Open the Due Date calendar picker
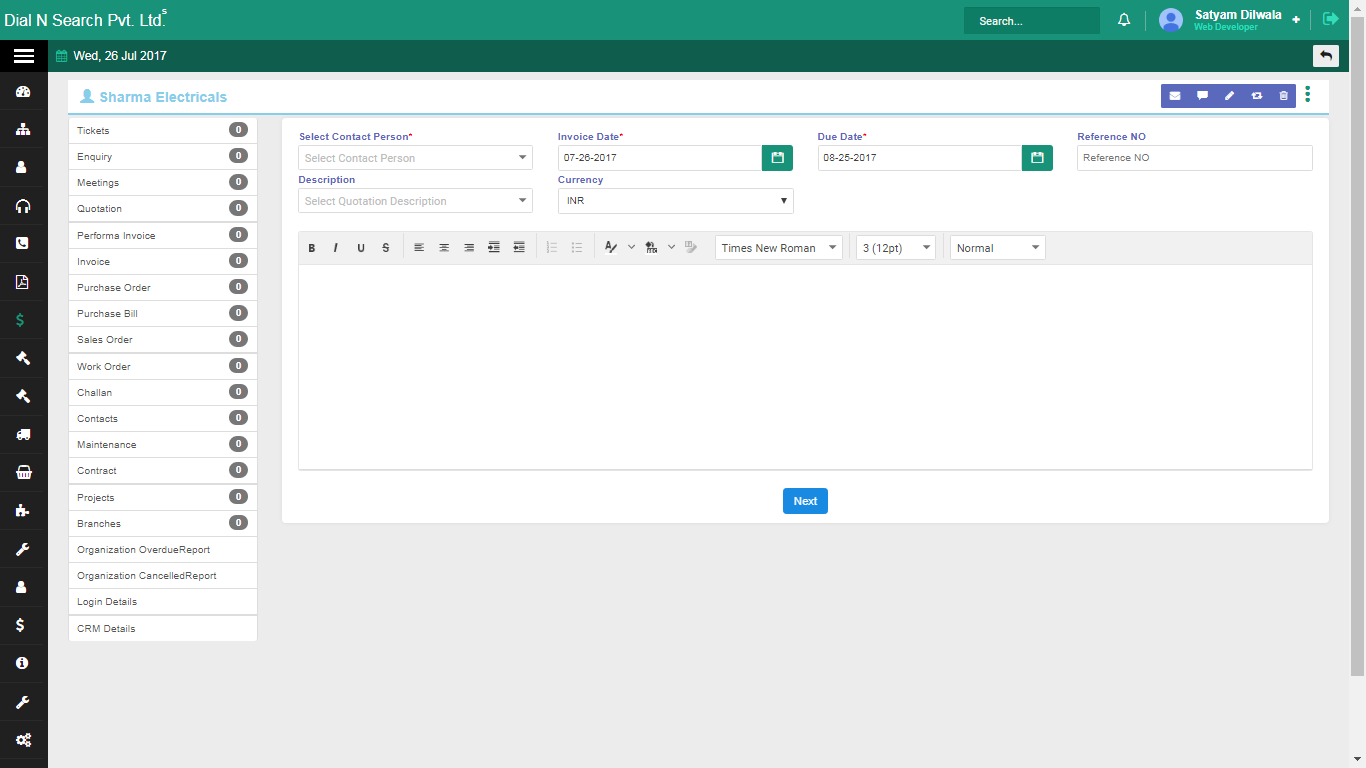Screen dimensions: 1366x768 [1037, 158]
